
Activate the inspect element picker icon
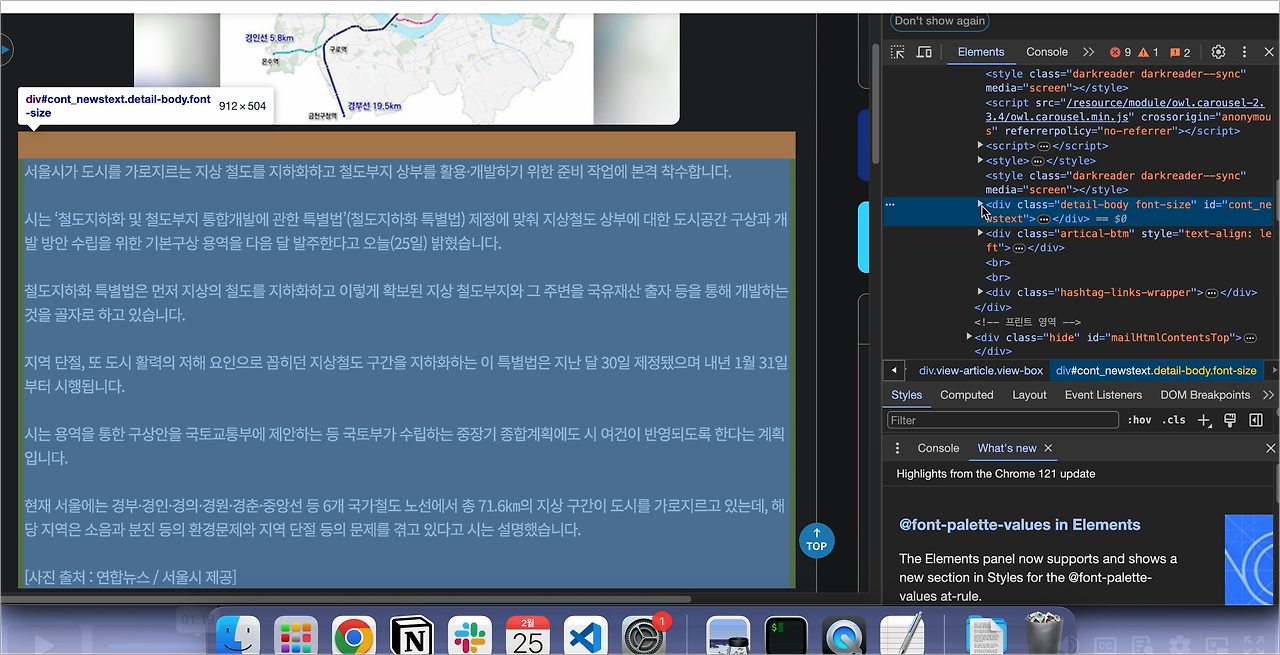pos(898,52)
